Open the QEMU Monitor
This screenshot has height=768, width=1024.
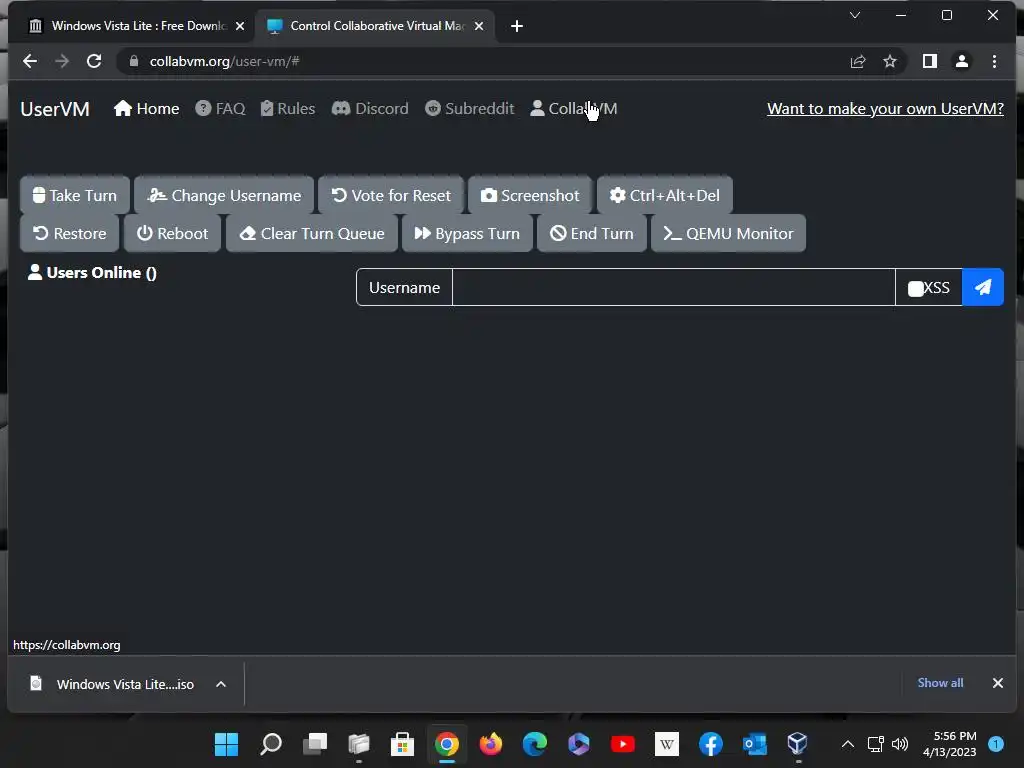tap(728, 233)
